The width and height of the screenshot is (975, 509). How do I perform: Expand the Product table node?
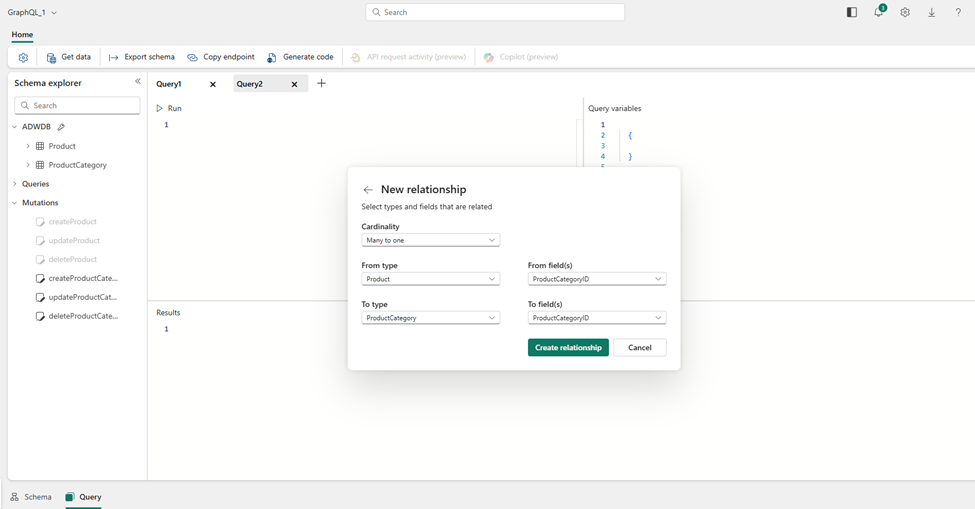28,146
